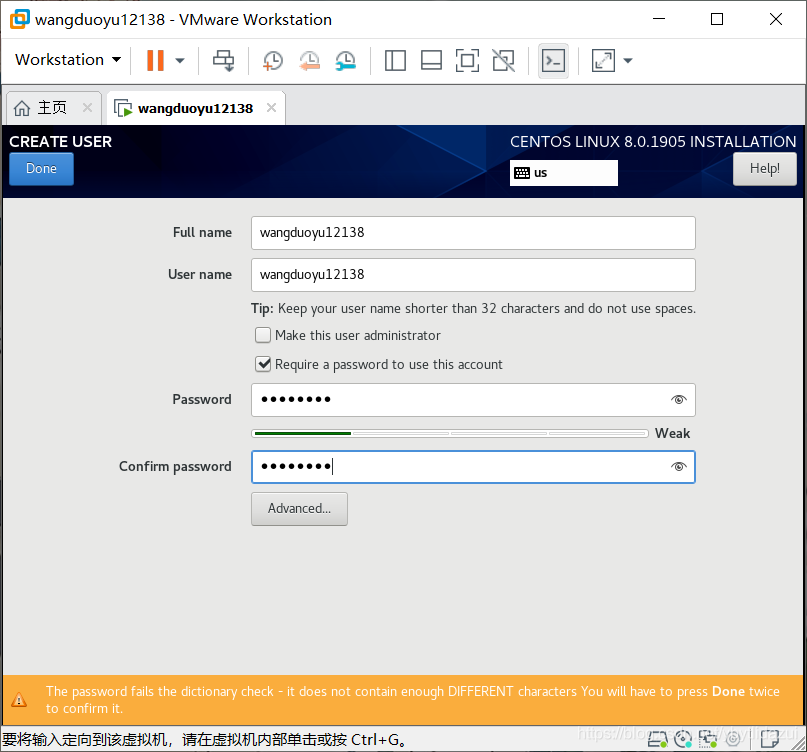Click the VMware Workstation logo in the title bar

pos(20,20)
